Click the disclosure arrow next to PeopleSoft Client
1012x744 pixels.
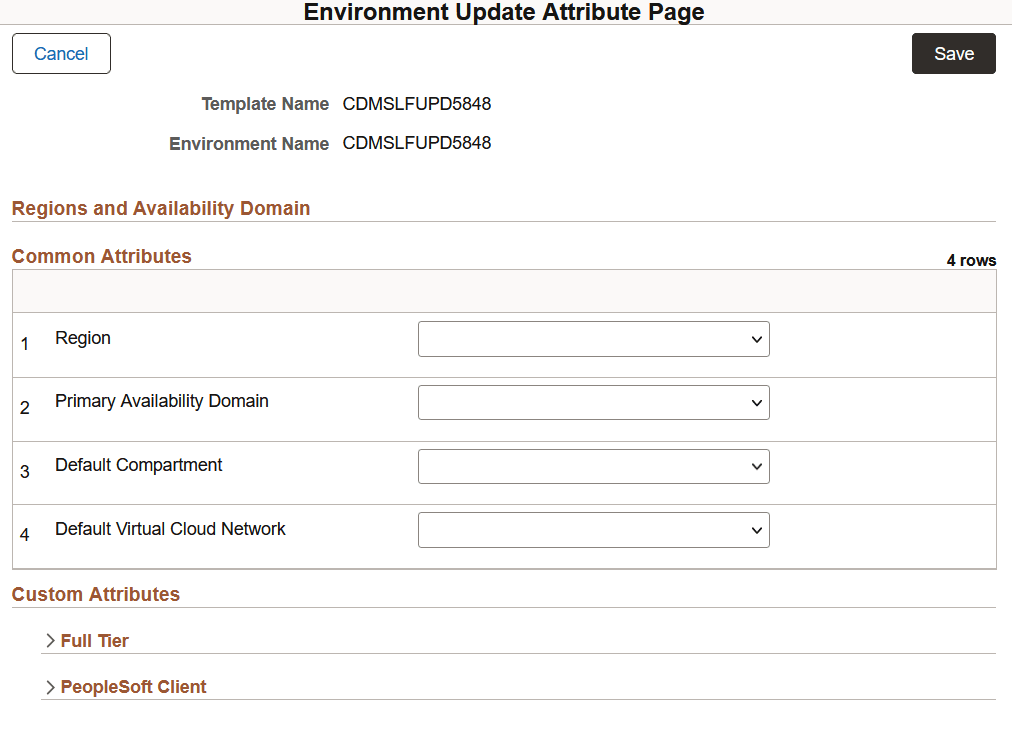pos(50,687)
